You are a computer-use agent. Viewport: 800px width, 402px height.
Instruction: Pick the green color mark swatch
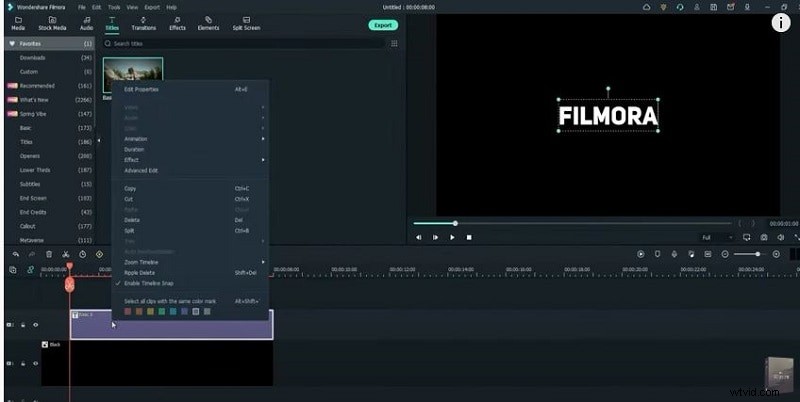tap(162, 312)
